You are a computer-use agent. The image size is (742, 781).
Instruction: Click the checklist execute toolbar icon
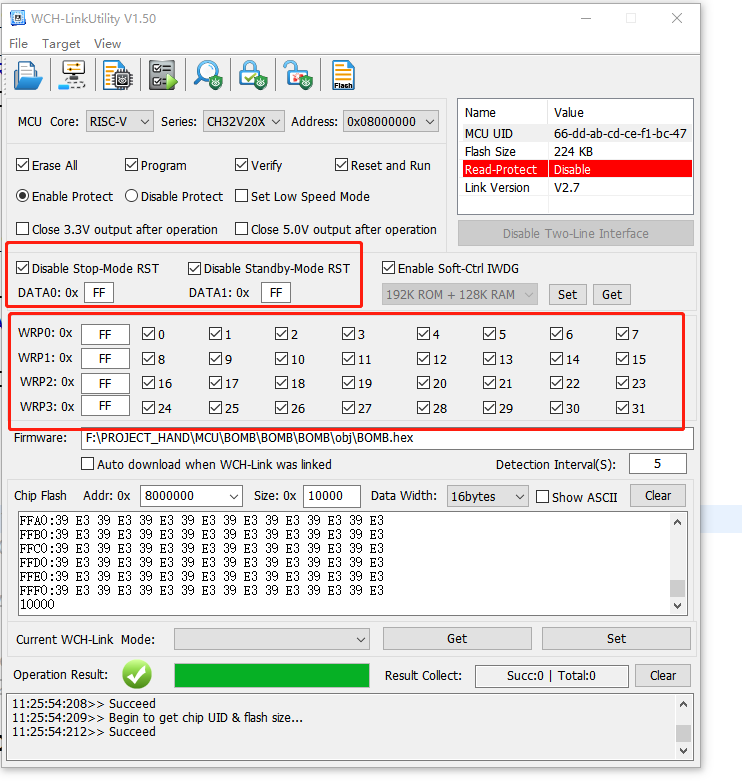coord(162,76)
